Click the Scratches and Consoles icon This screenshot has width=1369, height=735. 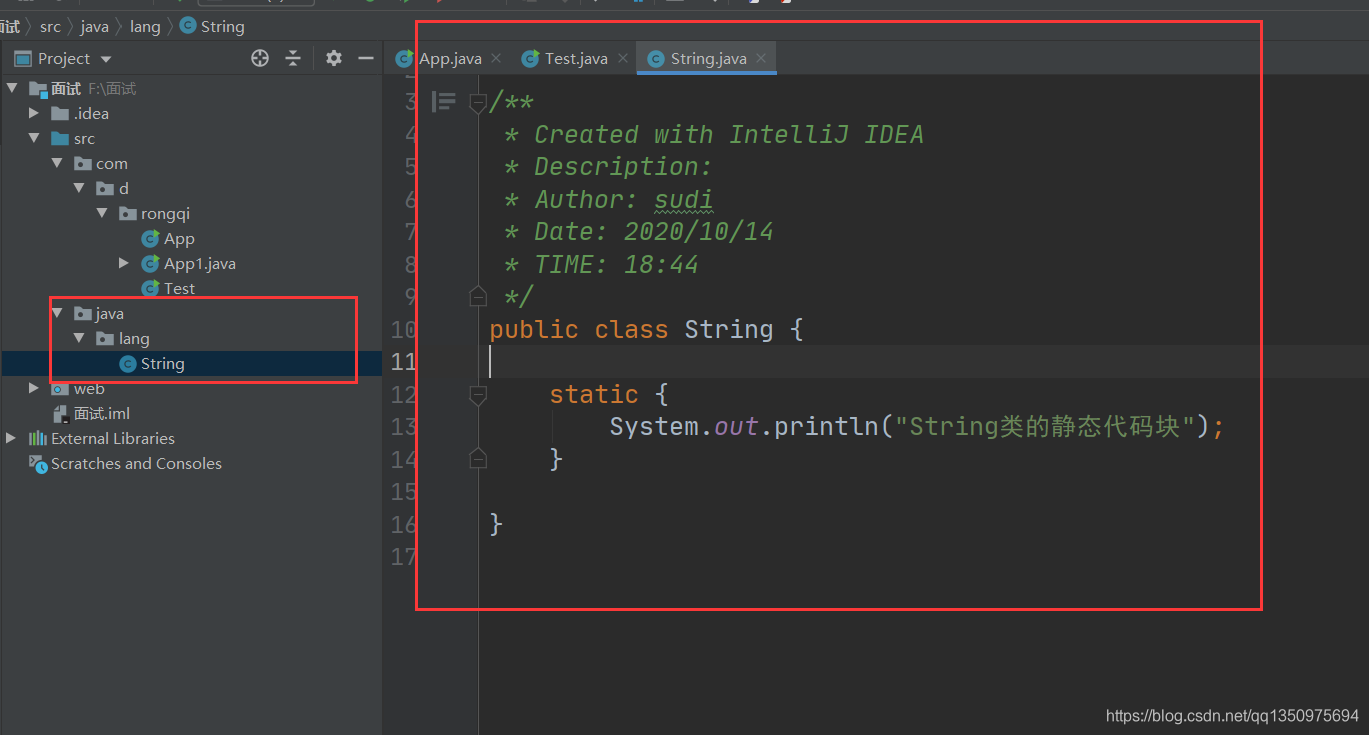[38, 463]
